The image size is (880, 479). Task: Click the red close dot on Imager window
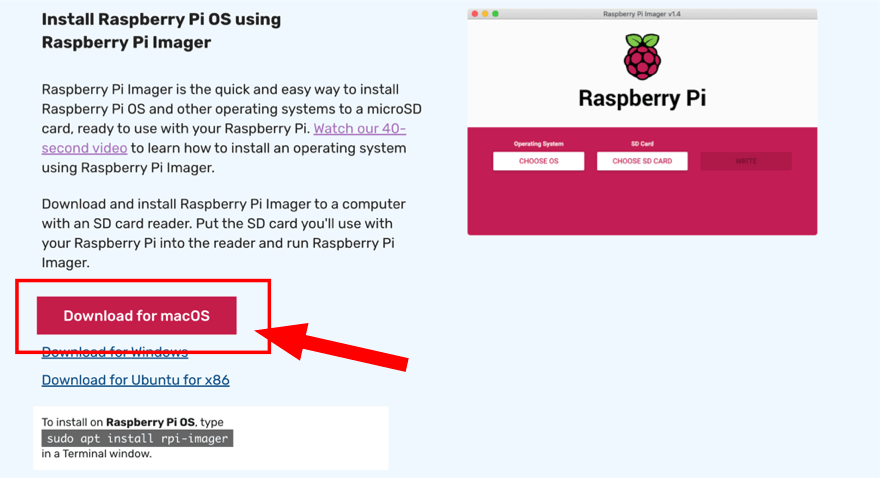475,14
